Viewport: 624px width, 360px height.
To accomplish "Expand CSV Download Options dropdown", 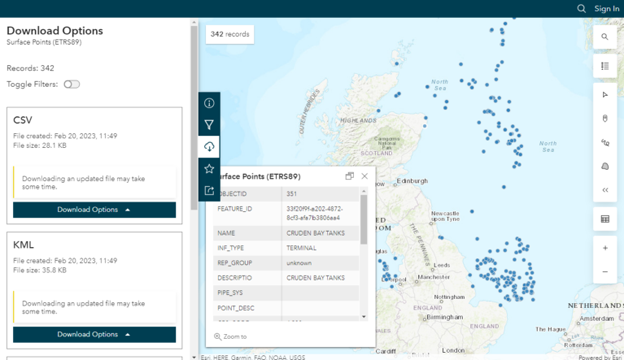I will click(x=94, y=210).
